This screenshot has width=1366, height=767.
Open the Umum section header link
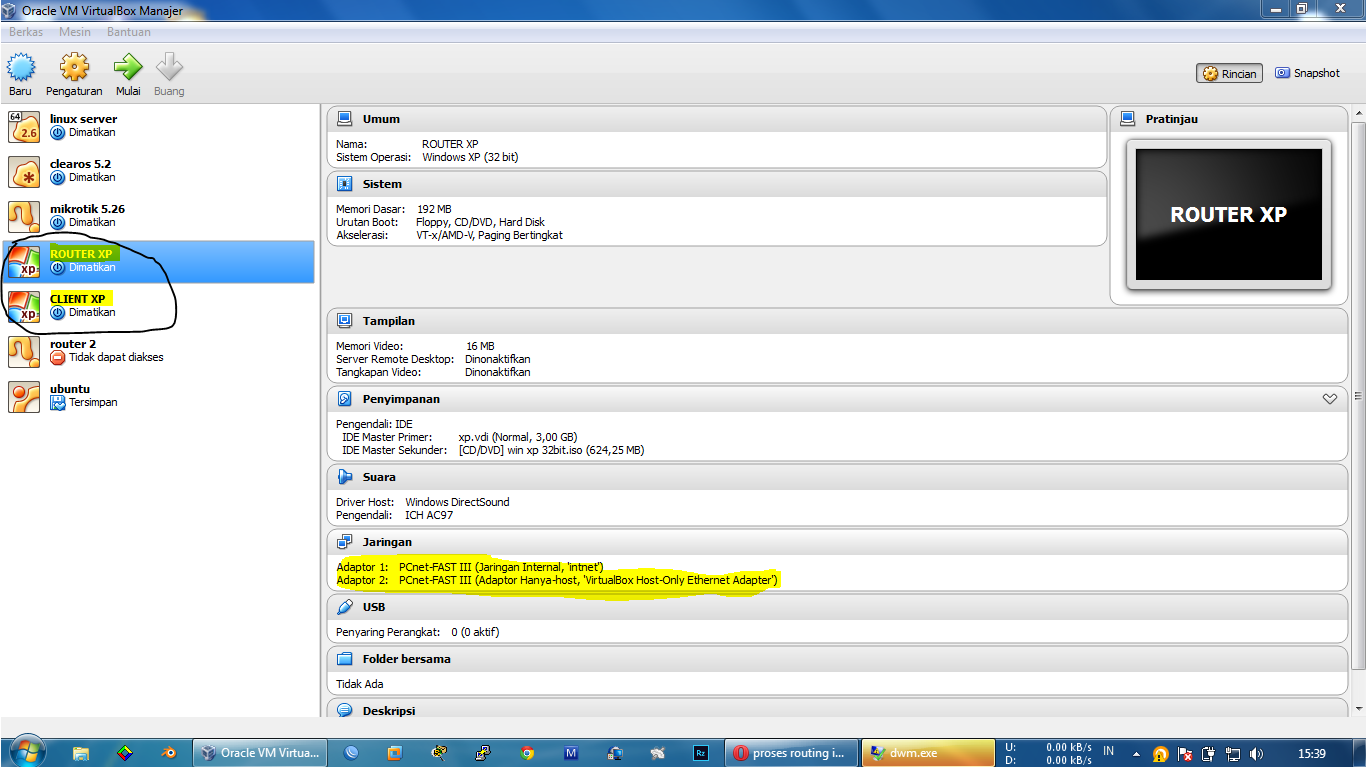381,119
